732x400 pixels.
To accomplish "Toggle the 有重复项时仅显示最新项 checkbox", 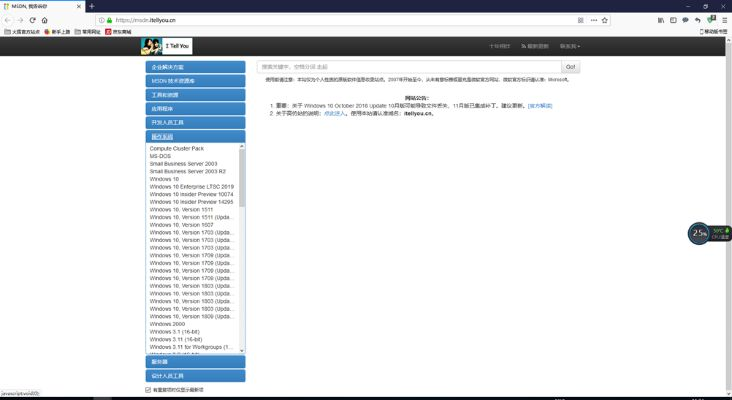I will click(x=148, y=390).
